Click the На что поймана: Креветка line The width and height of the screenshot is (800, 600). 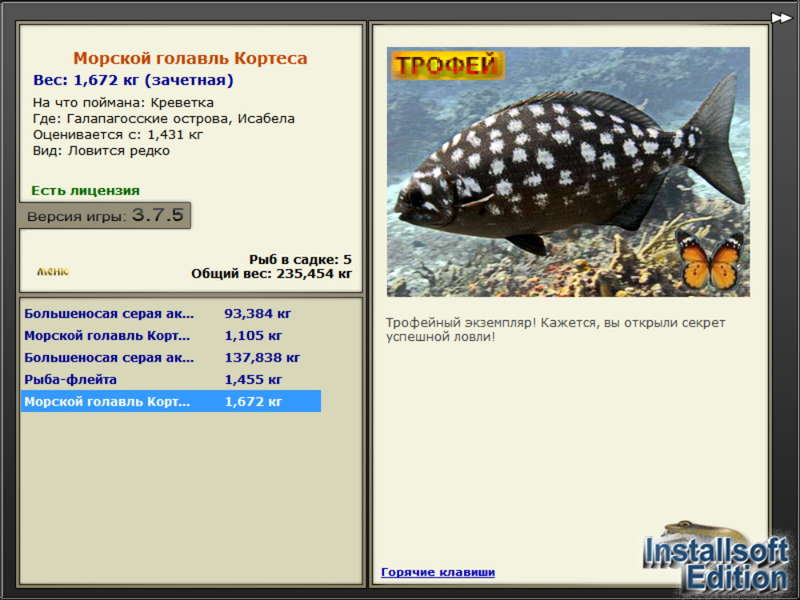(x=123, y=103)
